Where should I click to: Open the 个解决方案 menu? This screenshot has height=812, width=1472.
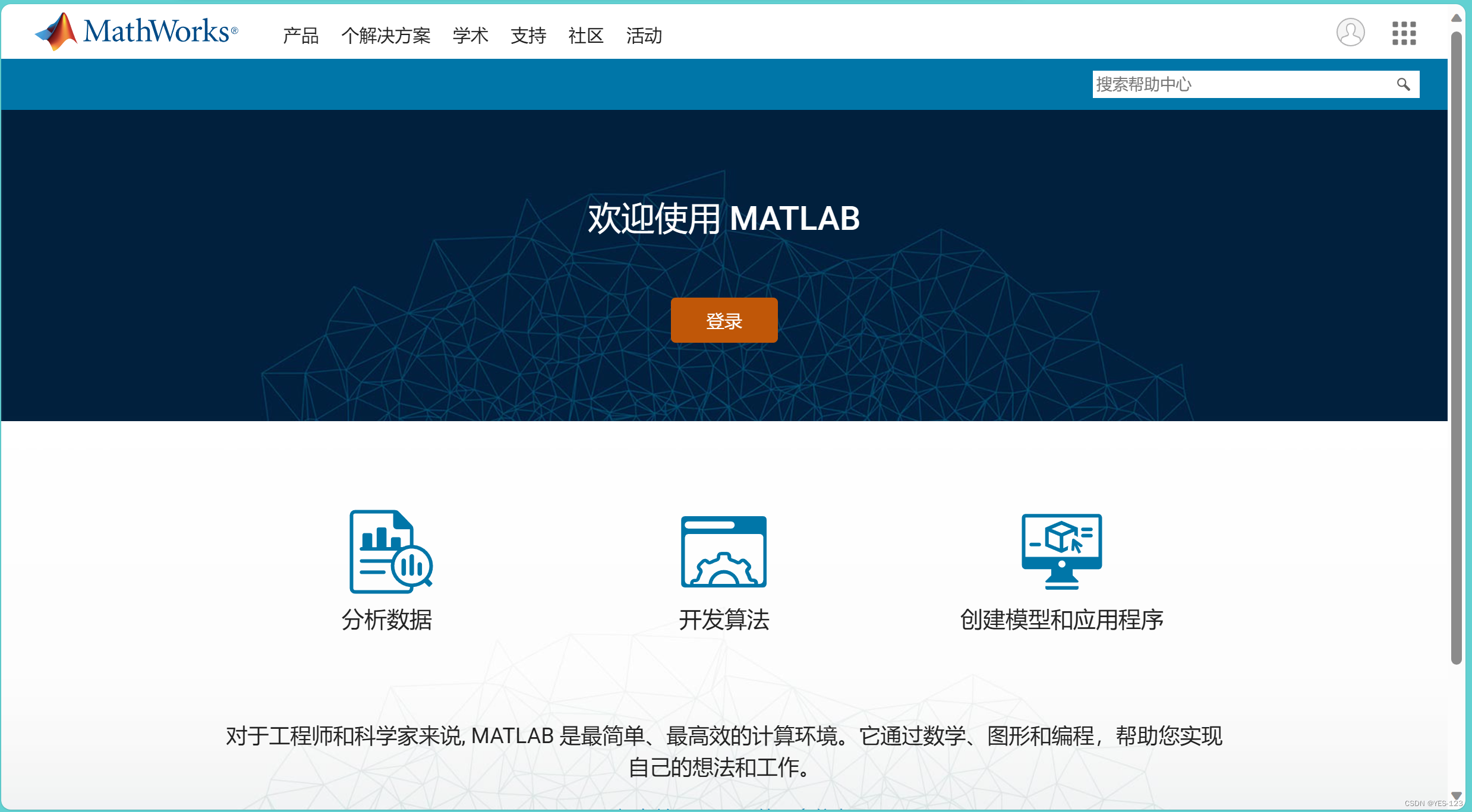[386, 36]
